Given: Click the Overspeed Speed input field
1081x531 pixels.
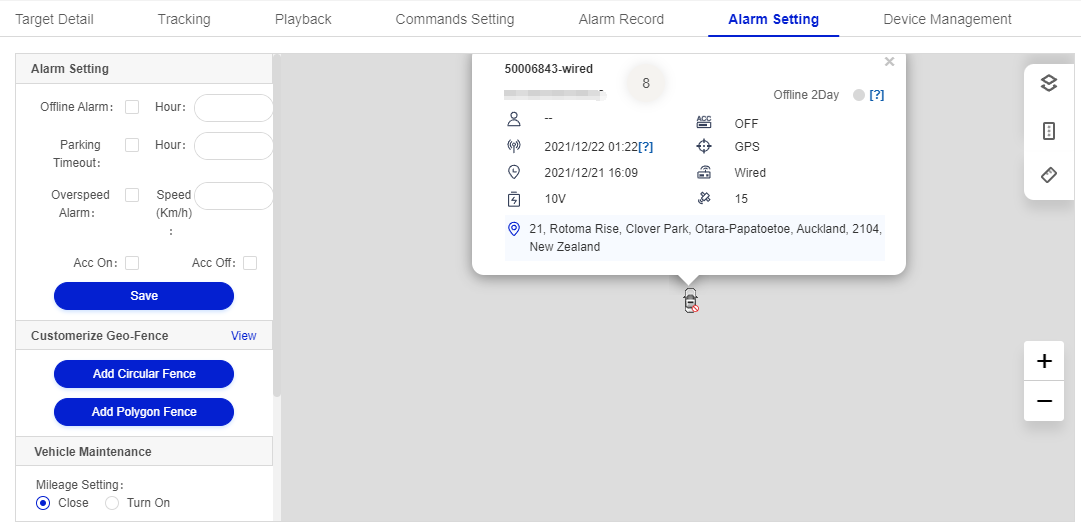Looking at the screenshot, I should (233, 196).
